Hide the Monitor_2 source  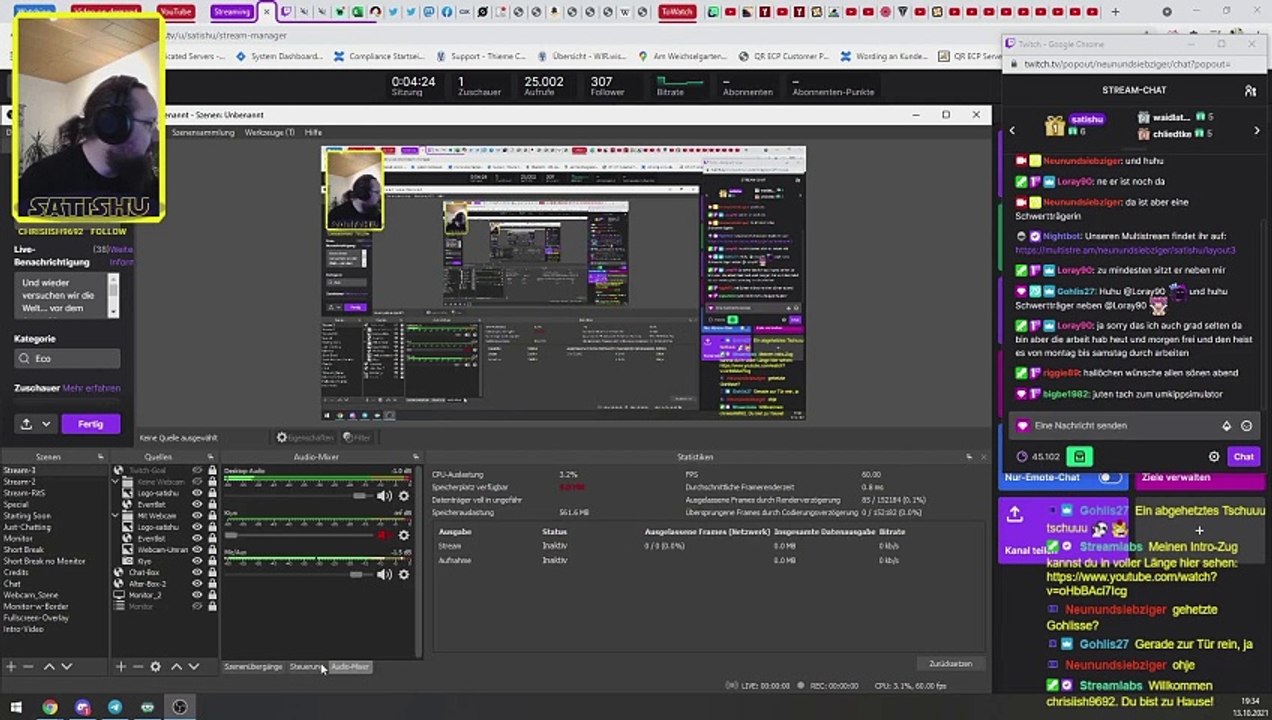coord(197,595)
